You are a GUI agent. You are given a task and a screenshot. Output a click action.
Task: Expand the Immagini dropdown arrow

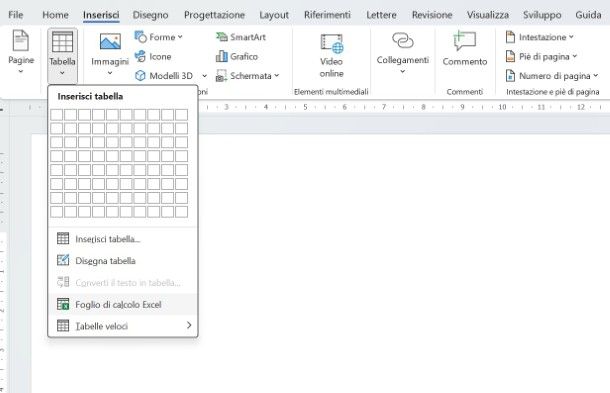pyautogui.click(x=110, y=73)
